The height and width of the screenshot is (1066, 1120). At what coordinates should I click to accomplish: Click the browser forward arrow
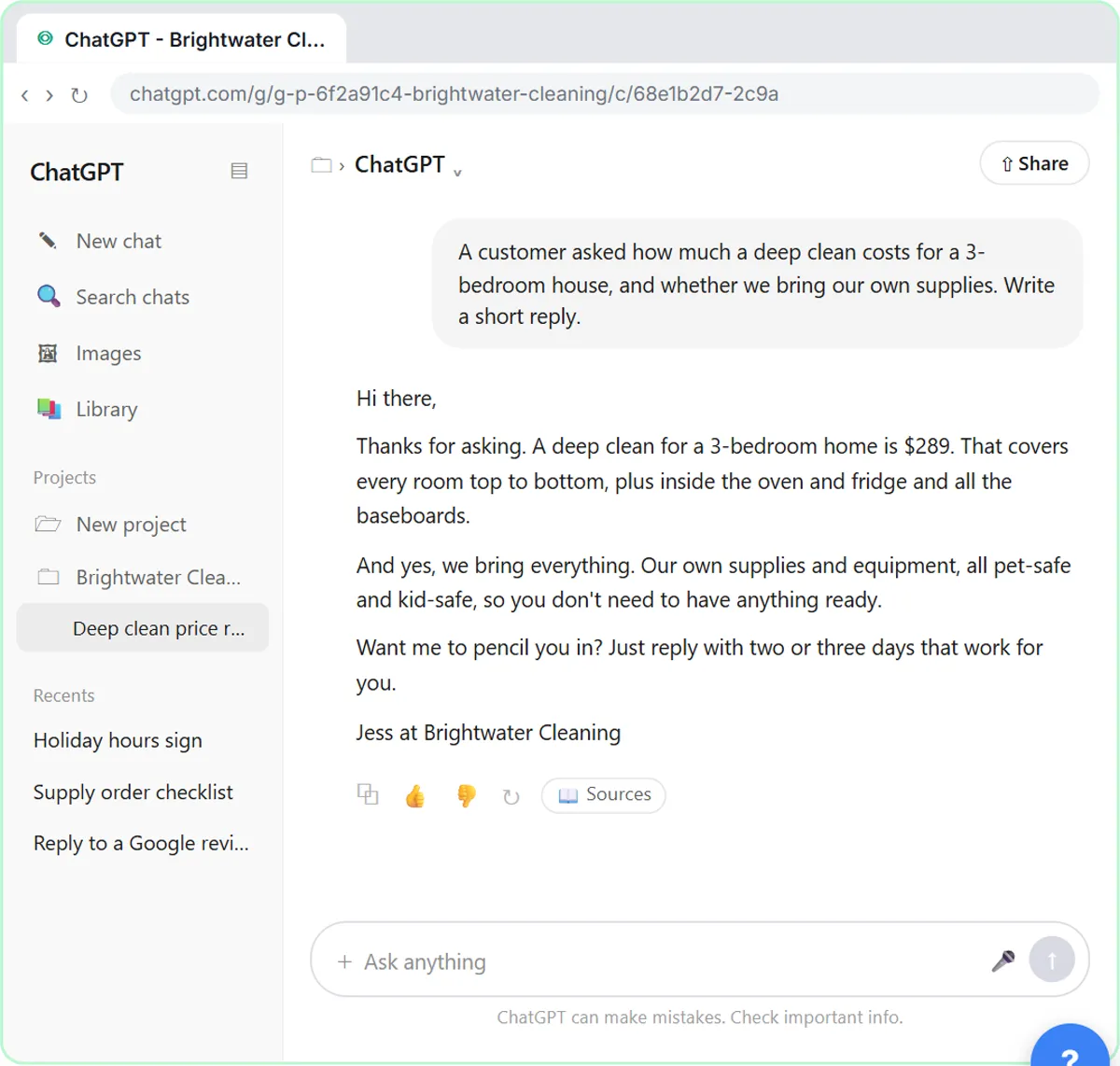[49, 95]
